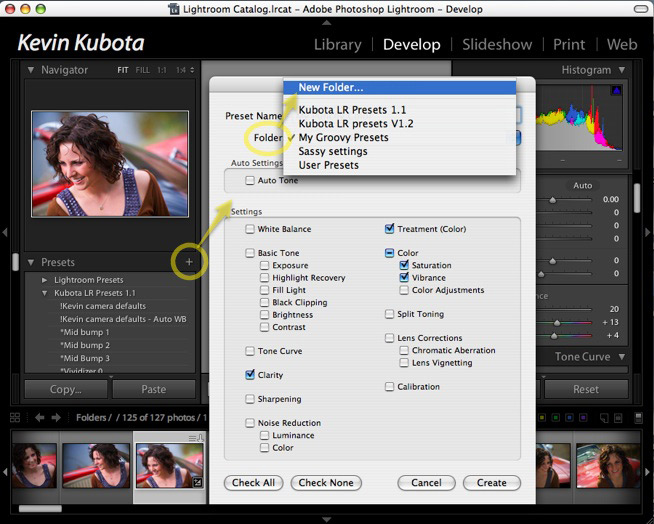
Task: Pick Sassy settings from folder menu
Action: [x=400, y=151]
